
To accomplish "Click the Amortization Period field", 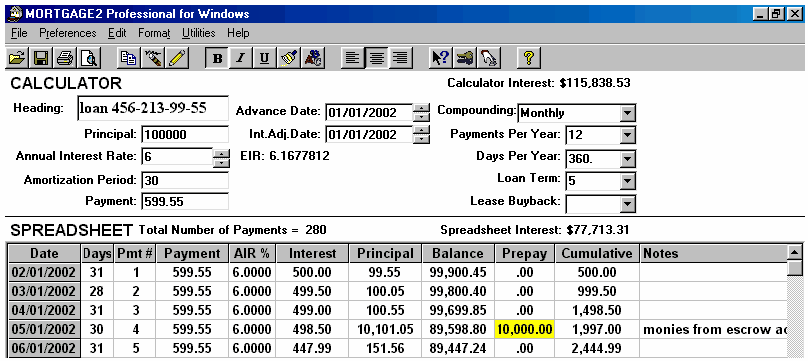I will pyautogui.click(x=185, y=180).
